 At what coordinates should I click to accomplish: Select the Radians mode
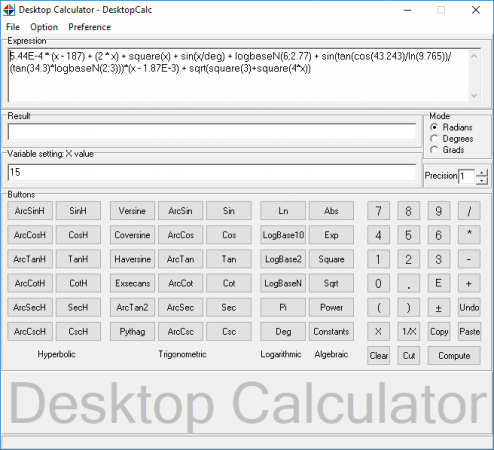click(451, 127)
